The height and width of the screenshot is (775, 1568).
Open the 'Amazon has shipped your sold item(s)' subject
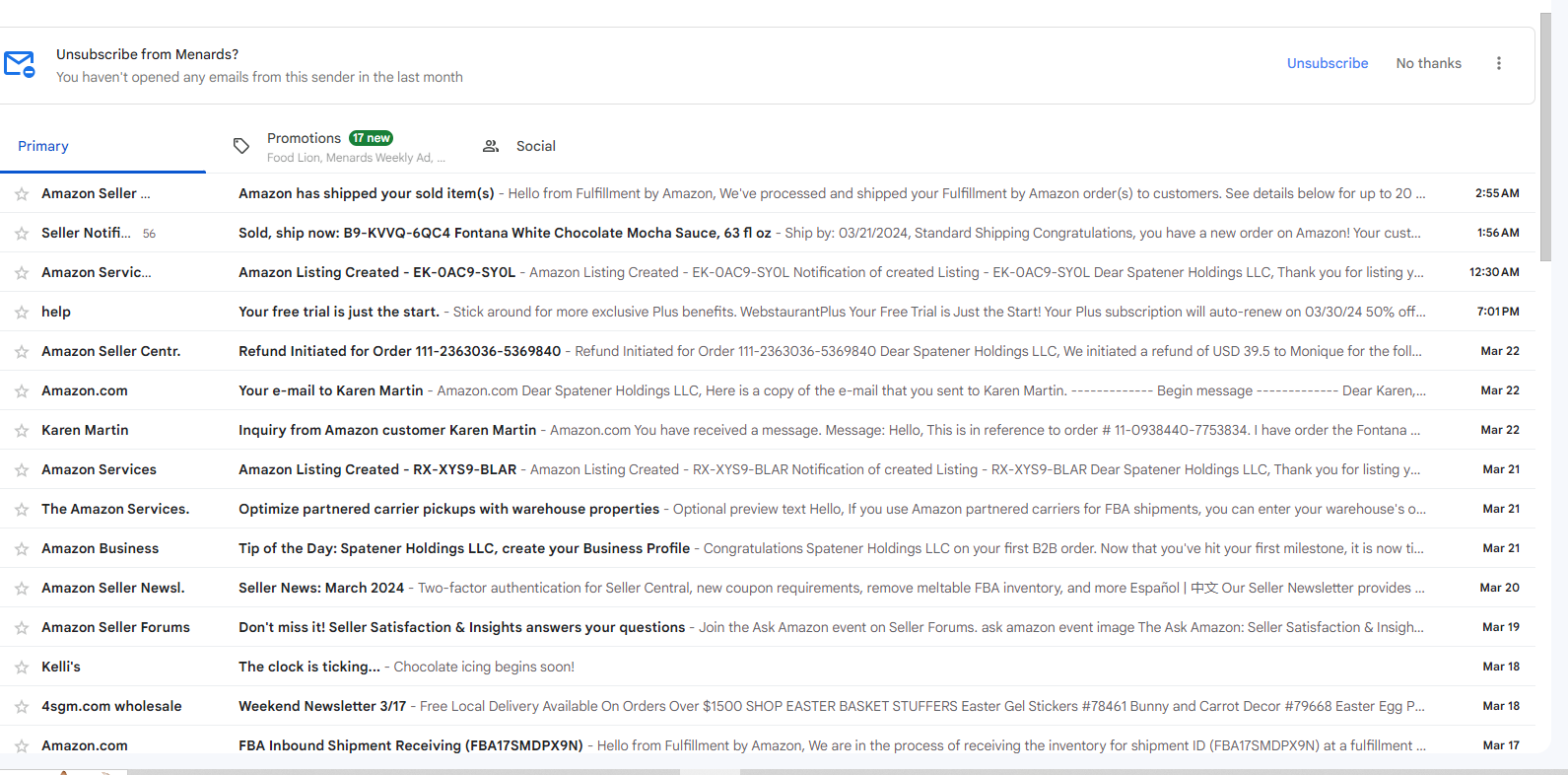(367, 193)
